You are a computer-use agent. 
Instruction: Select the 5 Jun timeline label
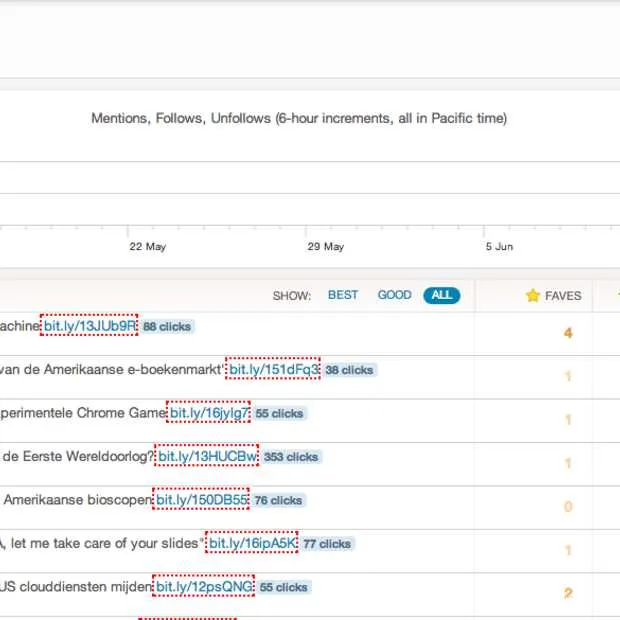(x=499, y=247)
